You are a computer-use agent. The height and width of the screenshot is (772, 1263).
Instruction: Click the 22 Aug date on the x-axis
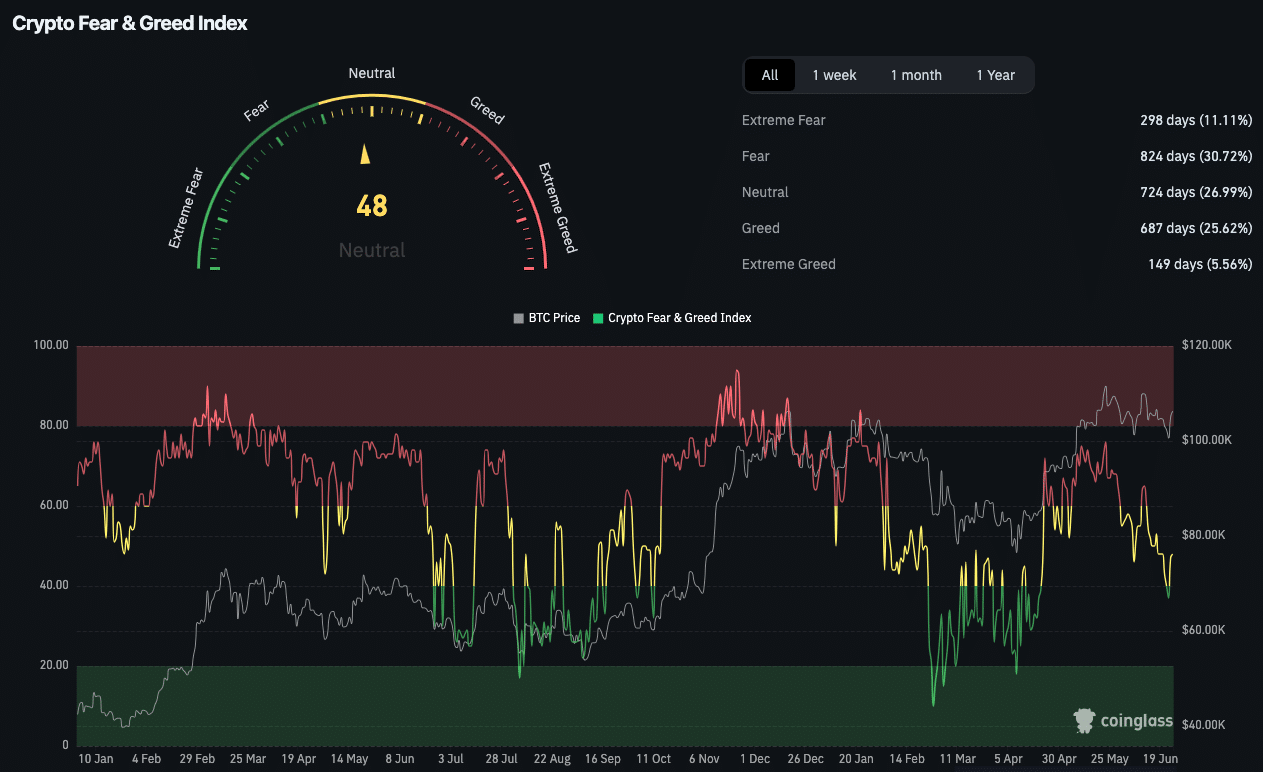coord(551,759)
